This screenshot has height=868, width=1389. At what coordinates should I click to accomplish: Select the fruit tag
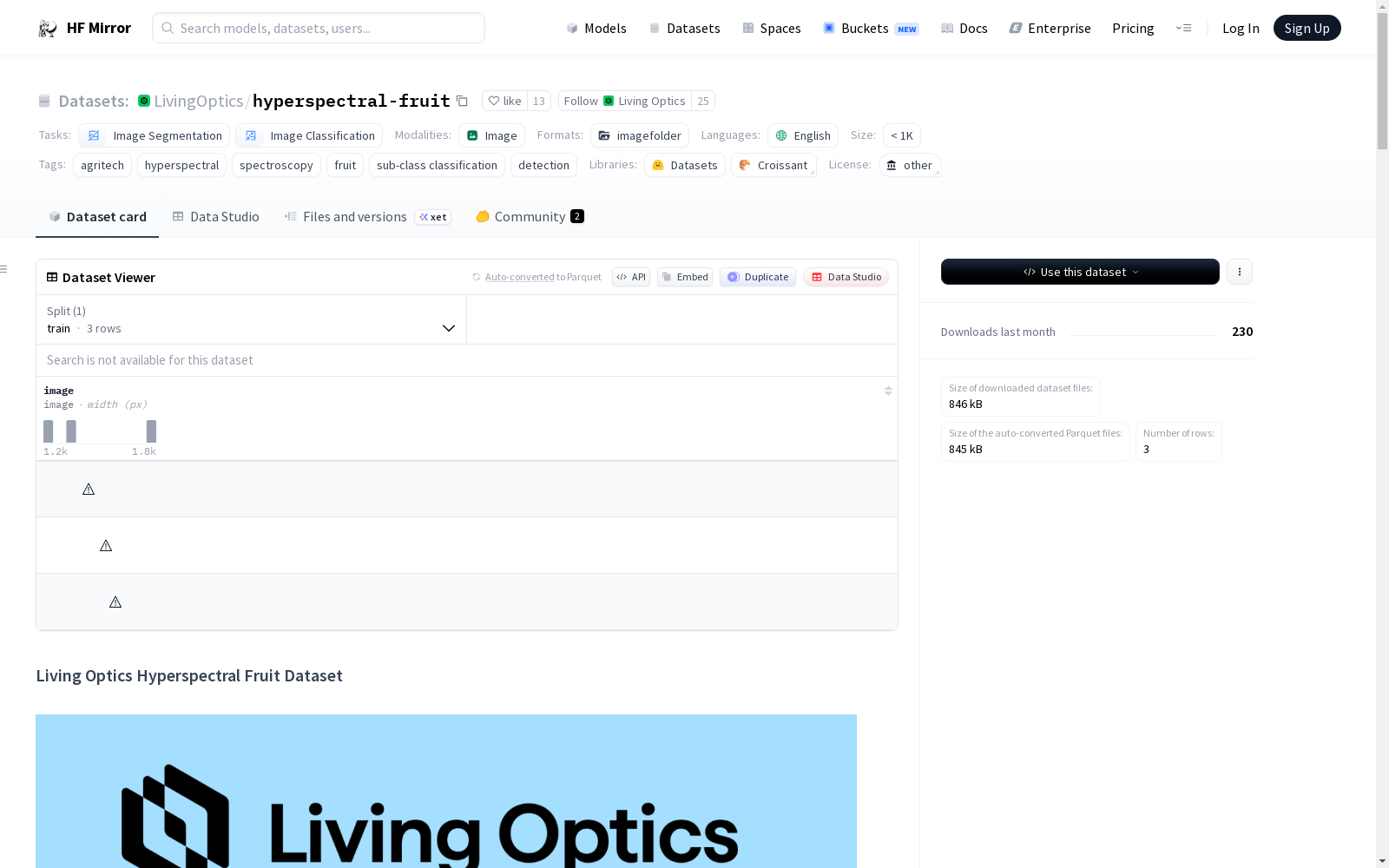(x=345, y=165)
